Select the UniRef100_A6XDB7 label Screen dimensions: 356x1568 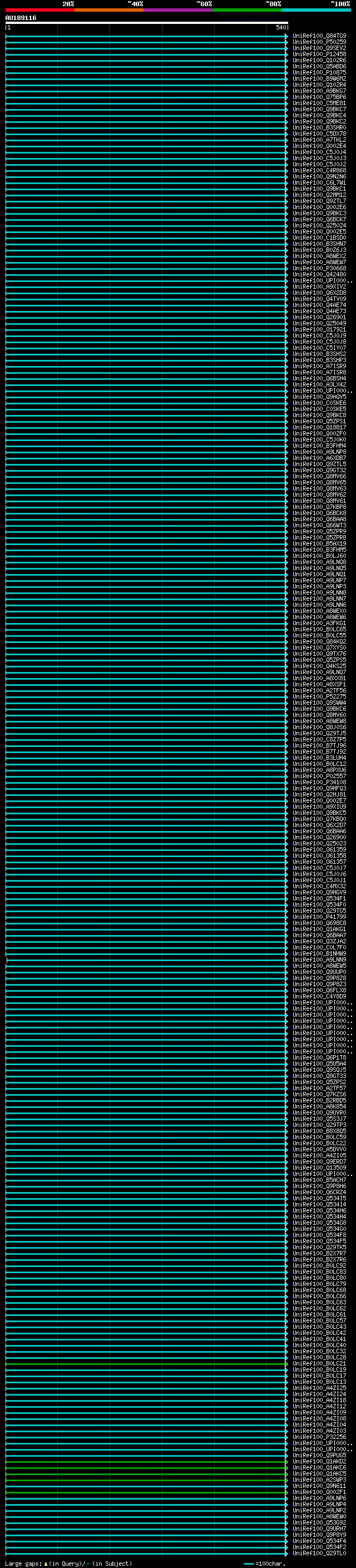[x=319, y=458]
